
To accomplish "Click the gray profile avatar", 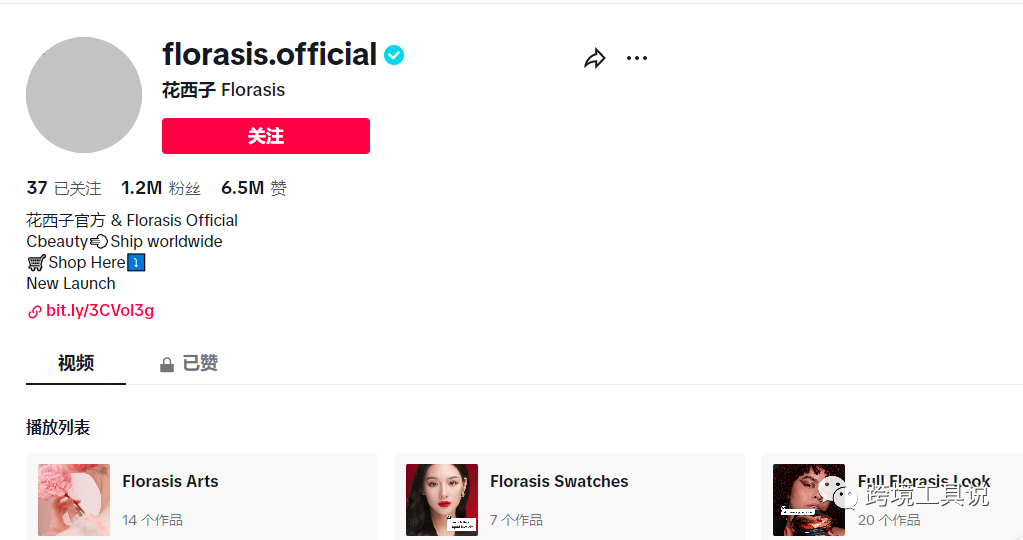I will [84, 95].
